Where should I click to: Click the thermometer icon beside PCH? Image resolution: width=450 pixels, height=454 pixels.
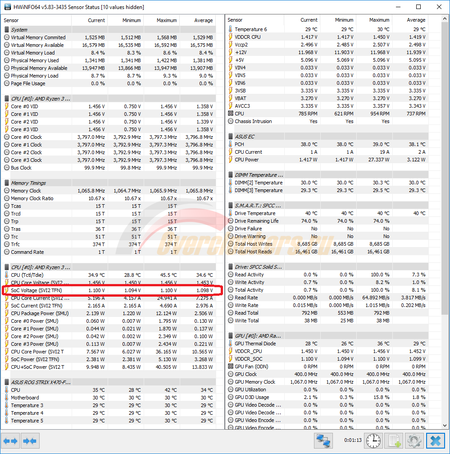tap(231, 144)
